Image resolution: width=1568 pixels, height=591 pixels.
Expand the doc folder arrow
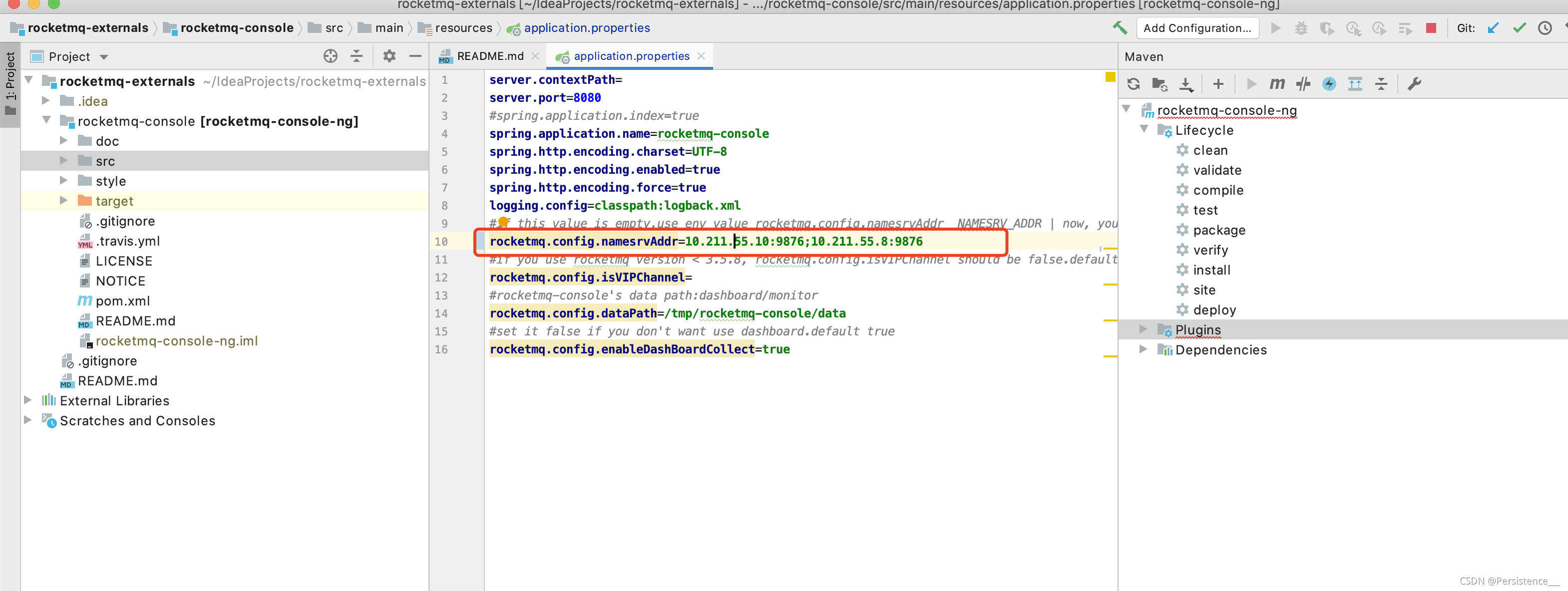[64, 141]
